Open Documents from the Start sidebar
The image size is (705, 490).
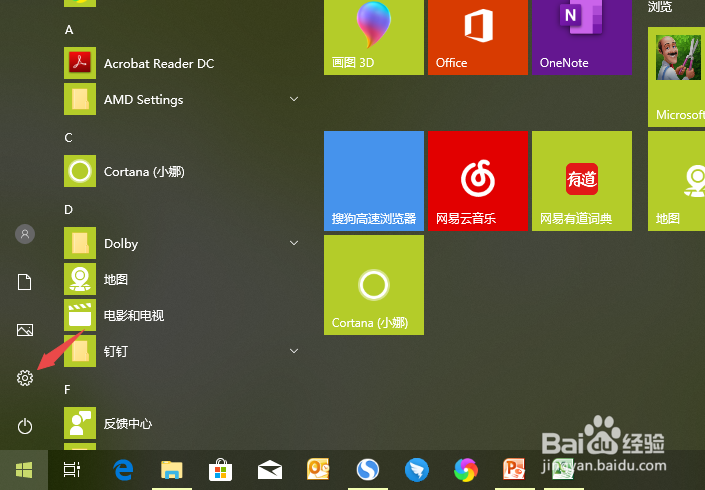25,282
